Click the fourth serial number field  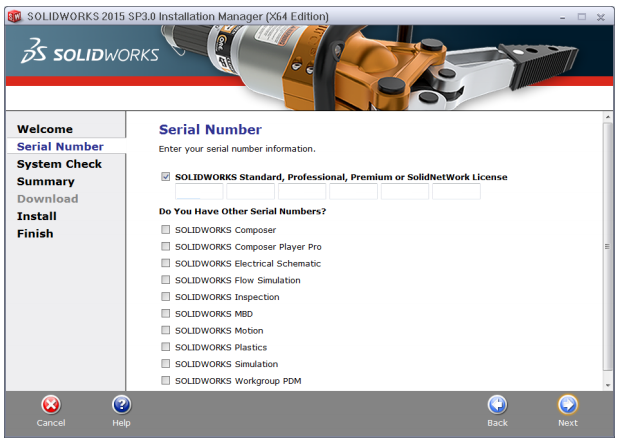[353, 192]
